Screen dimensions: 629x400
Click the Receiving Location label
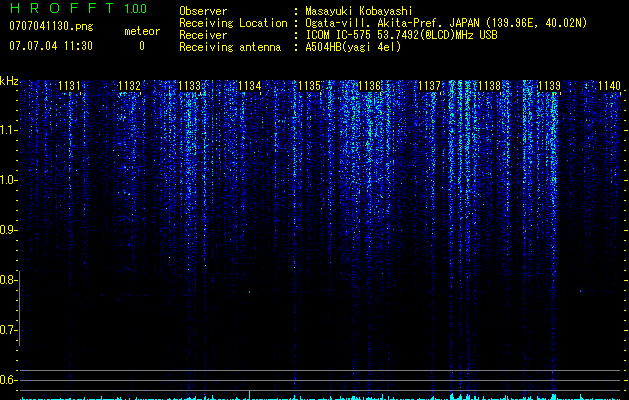233,23
